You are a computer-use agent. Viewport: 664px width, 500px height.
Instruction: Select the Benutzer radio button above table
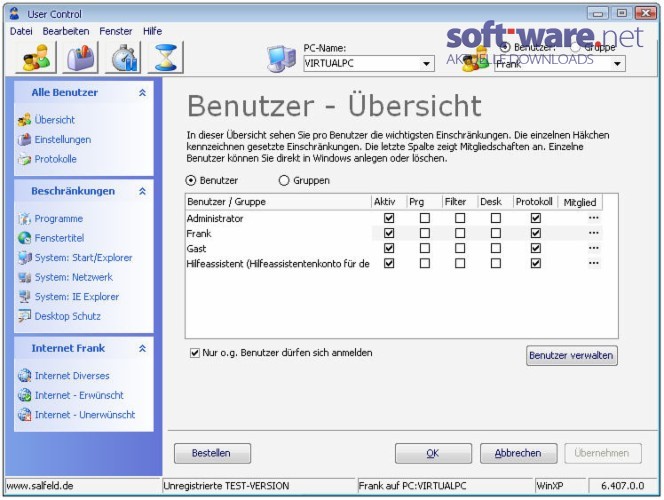[x=191, y=180]
